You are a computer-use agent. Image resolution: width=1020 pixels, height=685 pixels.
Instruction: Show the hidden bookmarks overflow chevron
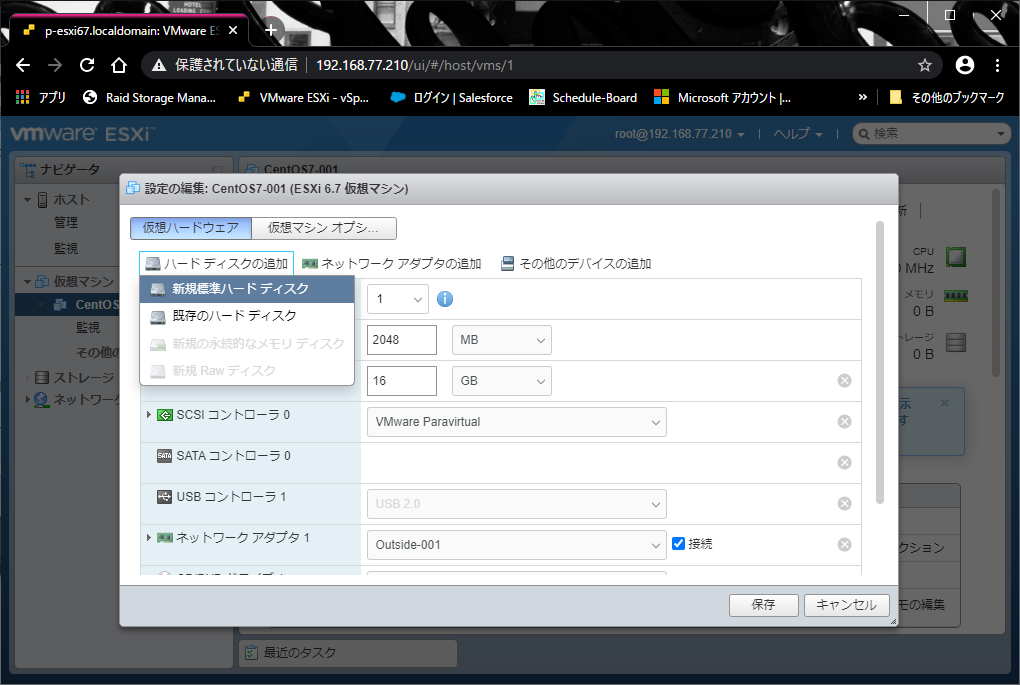863,98
